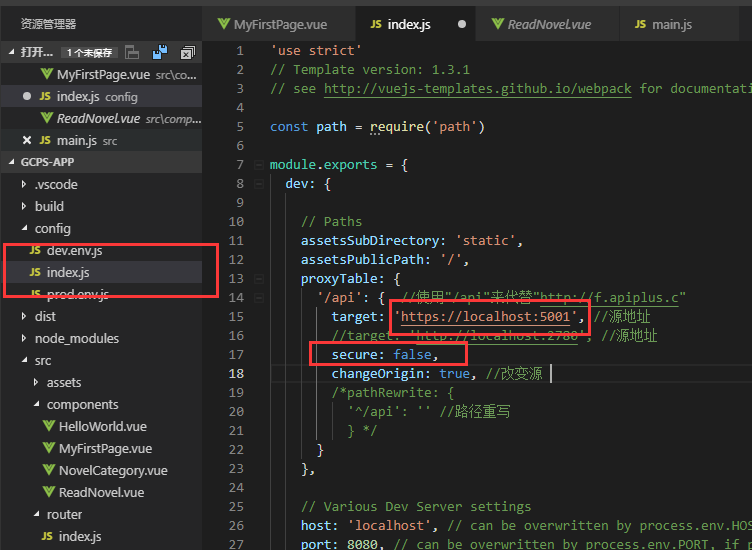This screenshot has height=550, width=752.
Task: Open the vuejs-templates webpack link
Action: (x=478, y=89)
